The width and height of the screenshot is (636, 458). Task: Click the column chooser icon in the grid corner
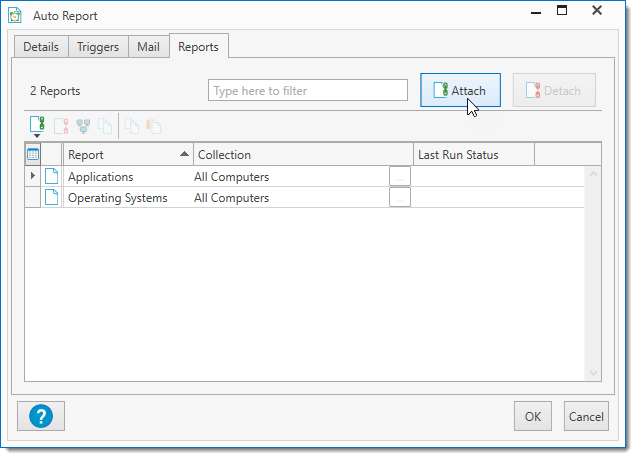point(33,155)
